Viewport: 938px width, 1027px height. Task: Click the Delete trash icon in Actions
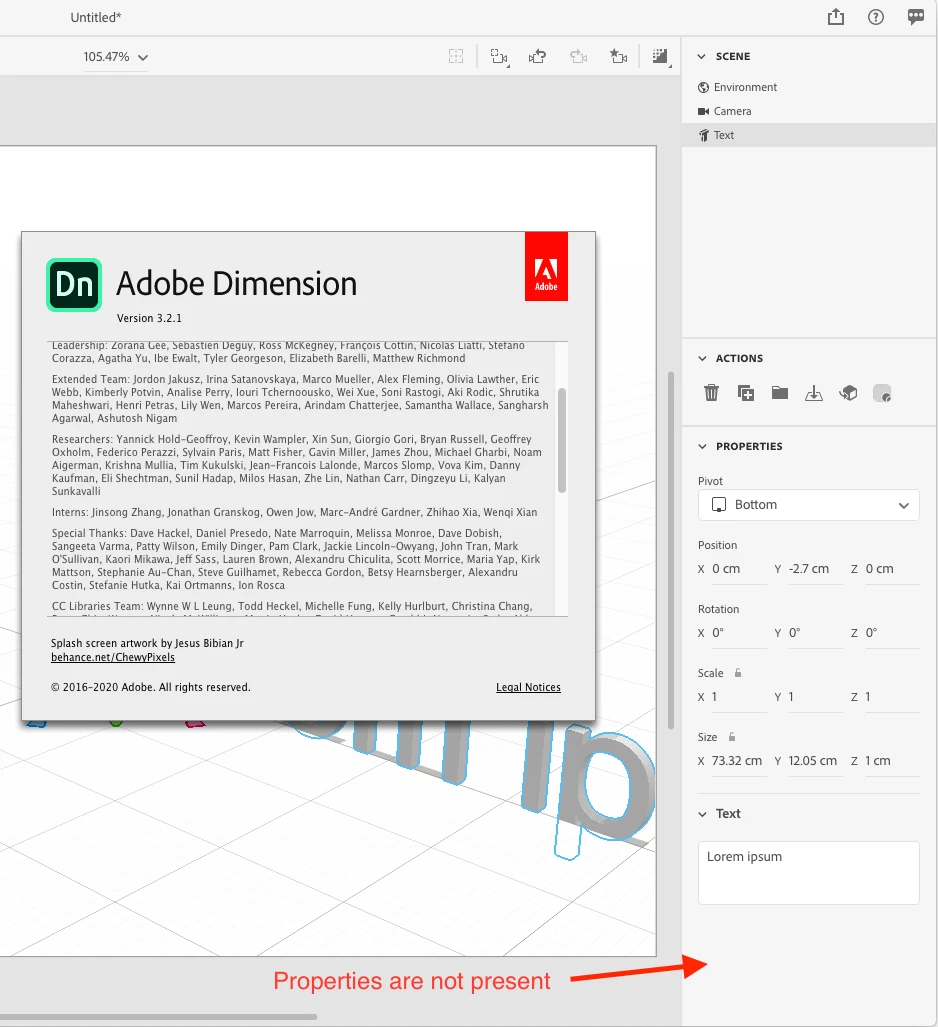point(711,393)
